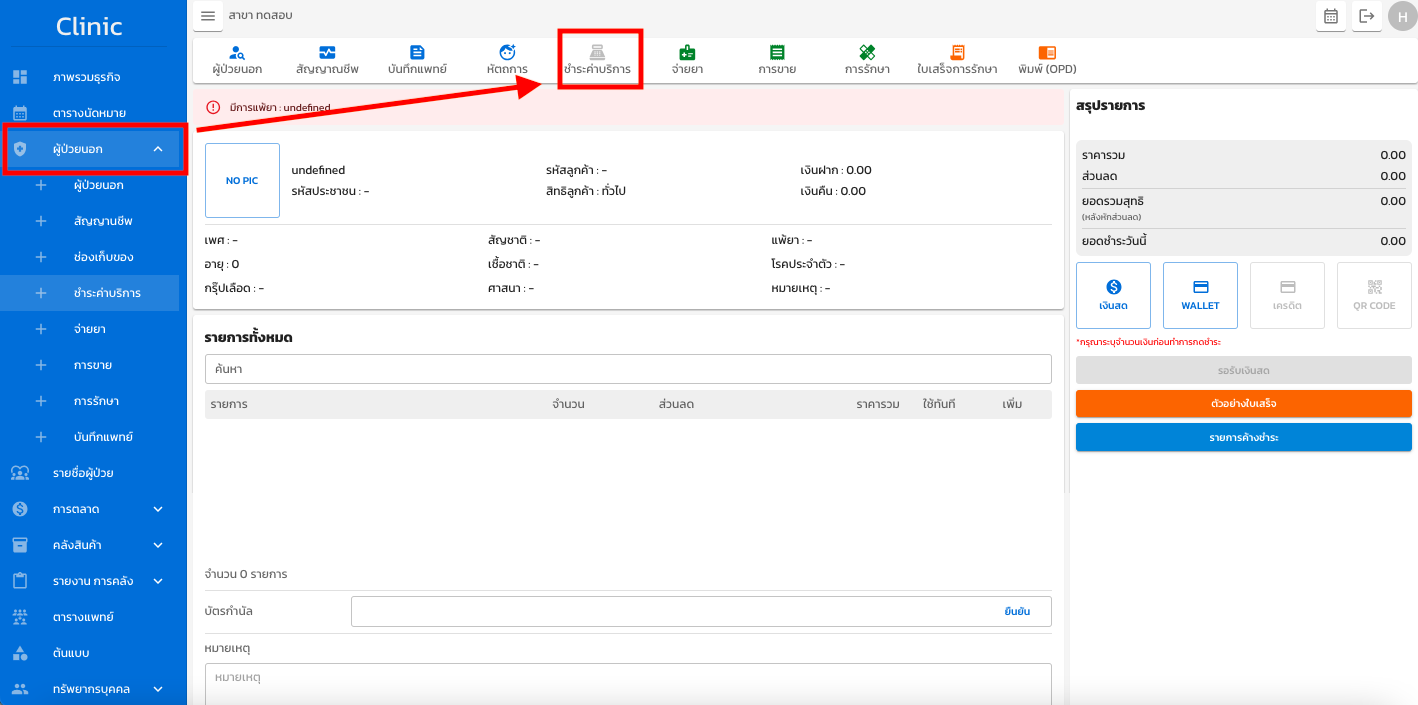Open the calendar icon in top bar

tap(1331, 16)
